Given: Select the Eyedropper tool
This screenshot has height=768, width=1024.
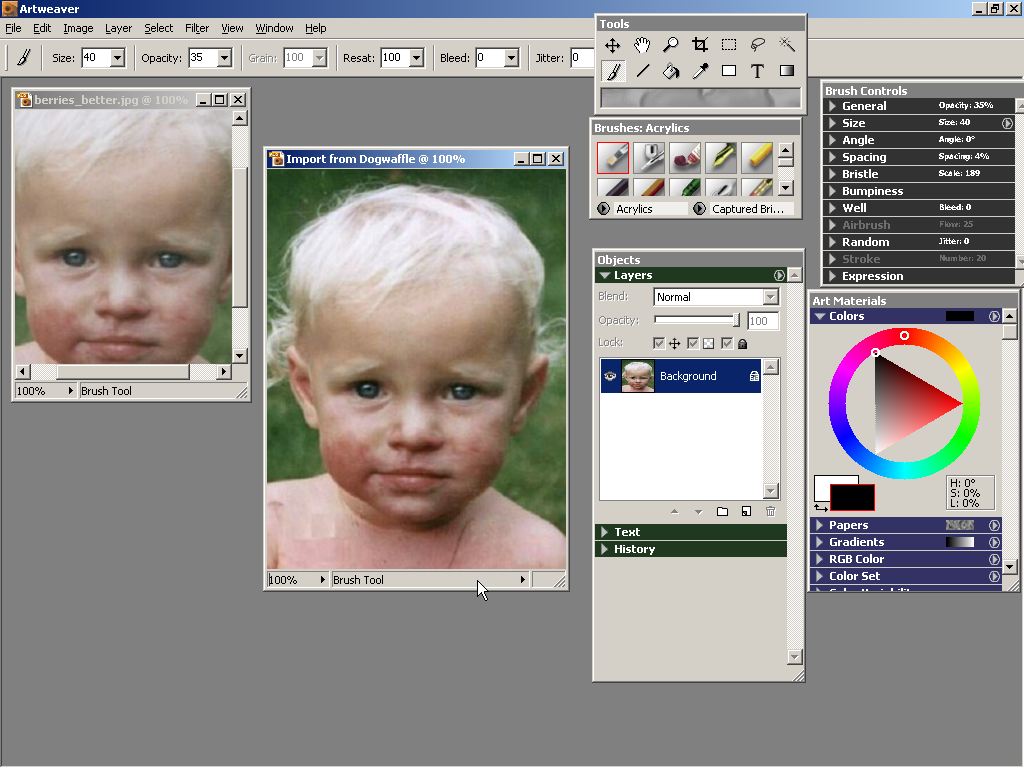Looking at the screenshot, I should tap(700, 71).
